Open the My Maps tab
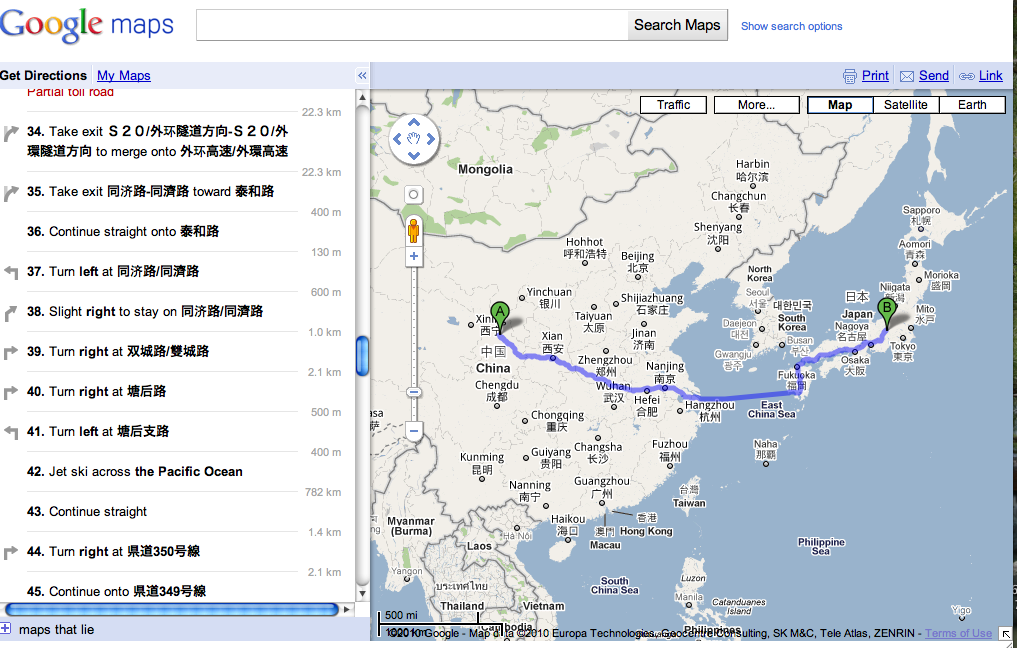 click(123, 75)
